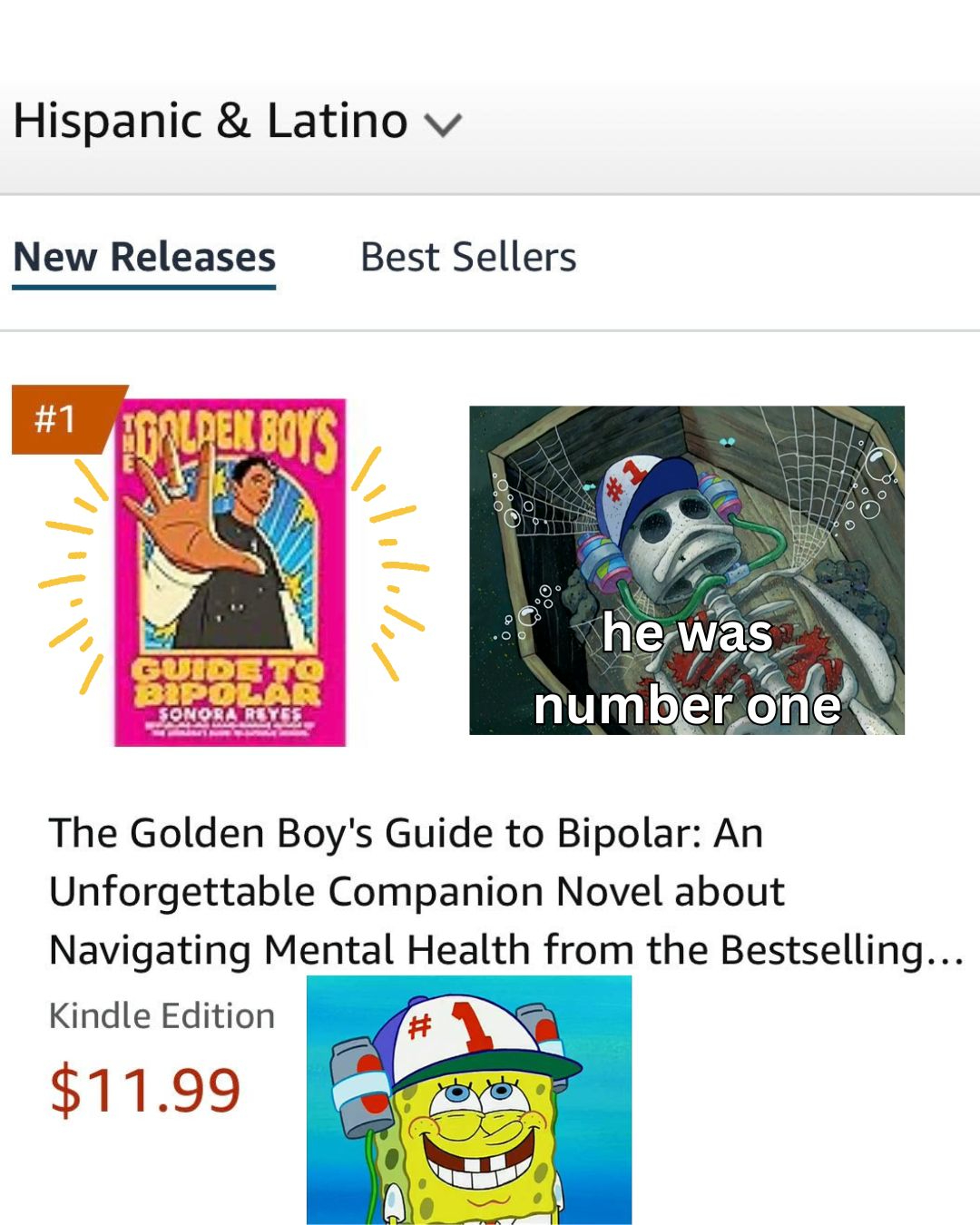Click the $11.99 price

coord(145,1089)
